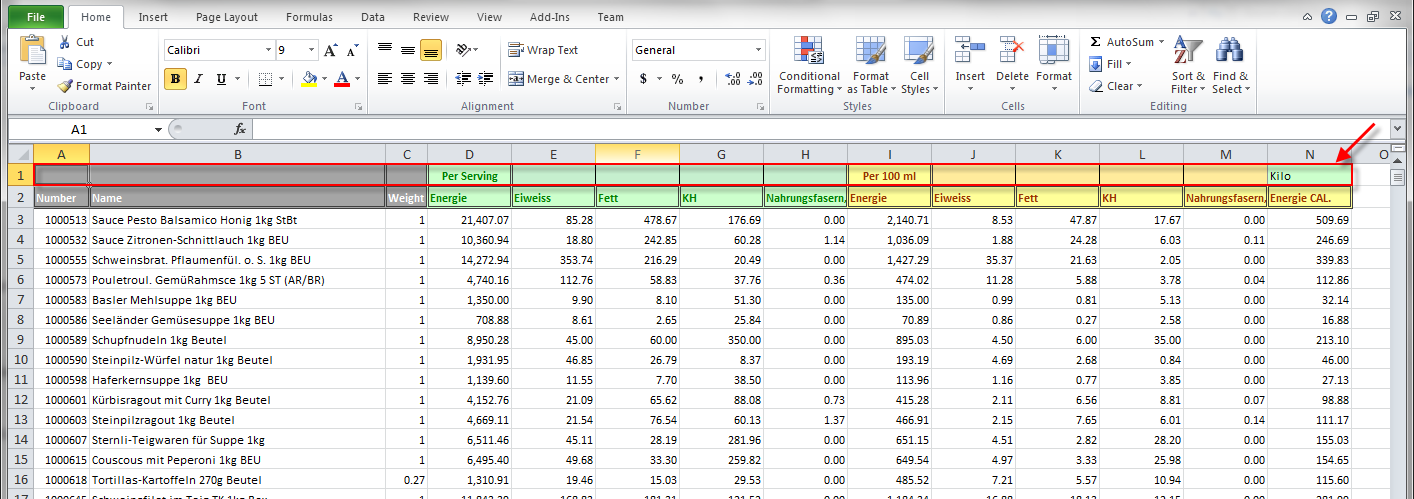Image resolution: width=1414 pixels, height=499 pixels.
Task: Click the Orientation icon
Action: (x=463, y=50)
